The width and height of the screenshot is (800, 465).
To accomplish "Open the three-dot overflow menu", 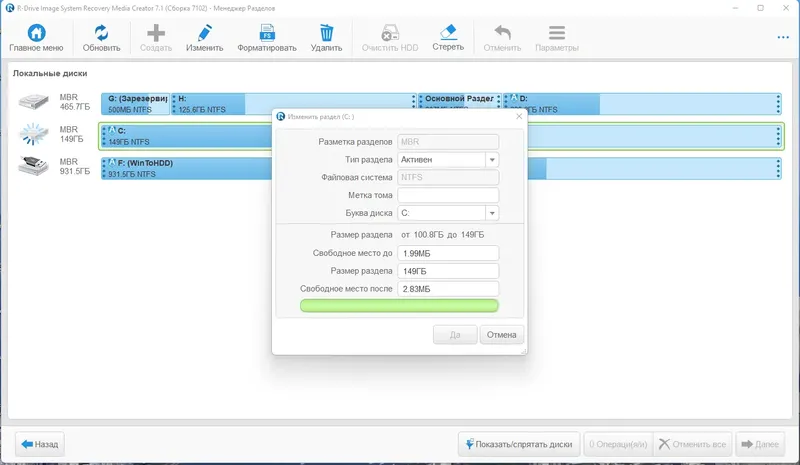I will [x=783, y=37].
